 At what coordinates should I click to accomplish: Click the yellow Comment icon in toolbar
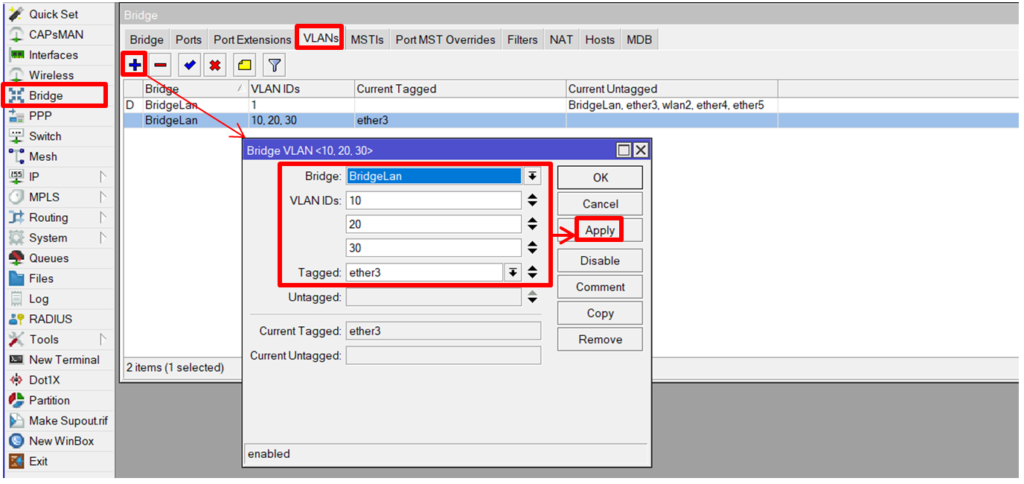[244, 65]
